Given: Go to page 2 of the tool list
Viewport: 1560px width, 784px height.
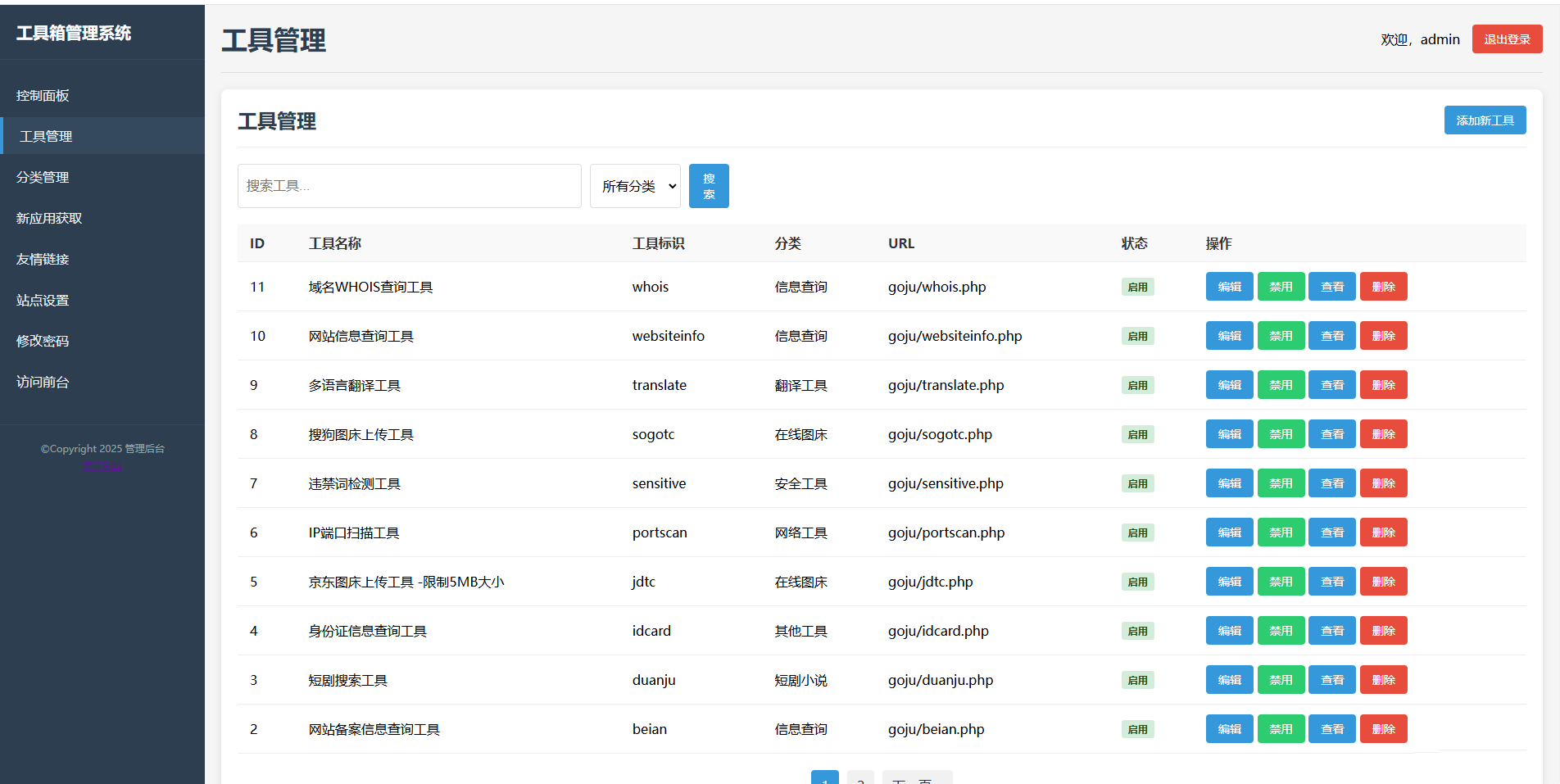Looking at the screenshot, I should tap(860, 779).
